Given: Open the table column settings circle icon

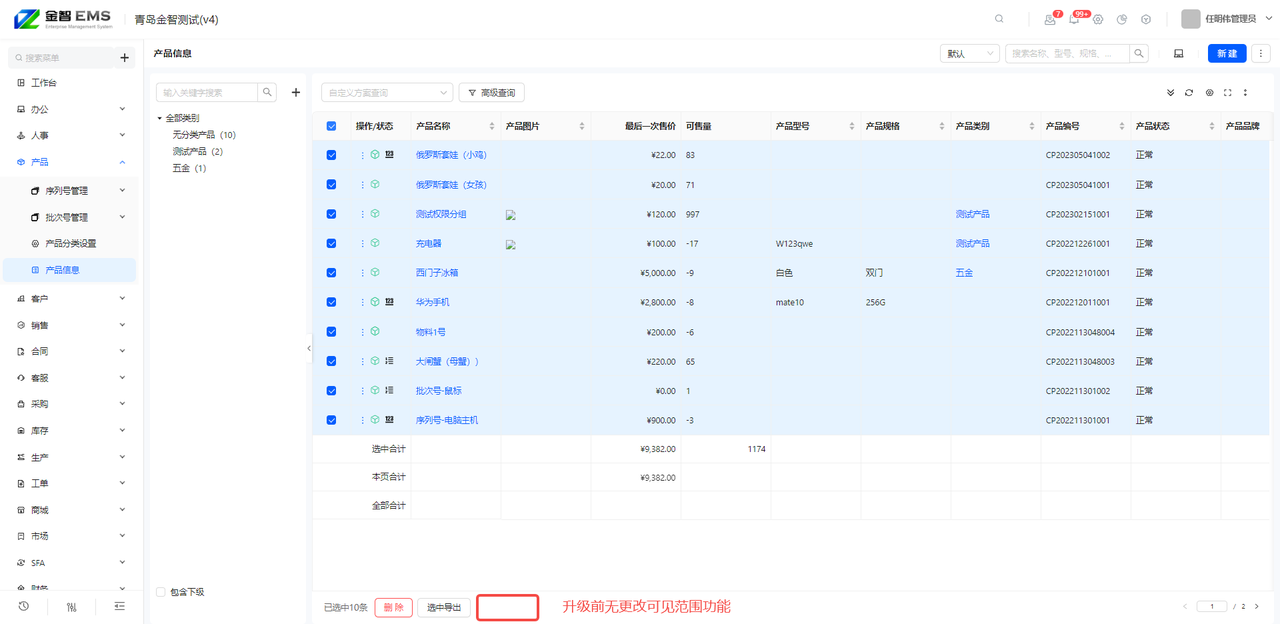Looking at the screenshot, I should coord(1209,93).
